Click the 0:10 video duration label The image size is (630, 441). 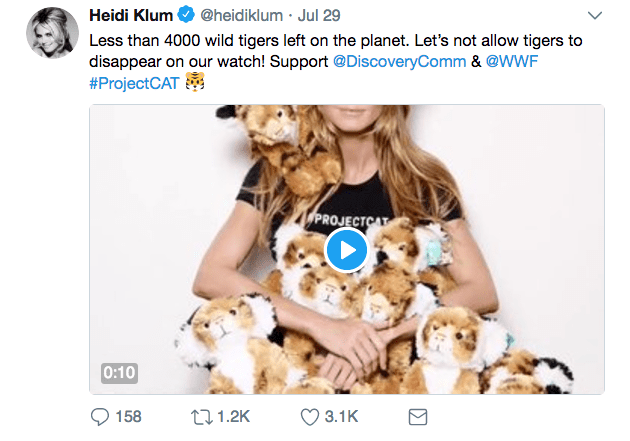point(119,373)
